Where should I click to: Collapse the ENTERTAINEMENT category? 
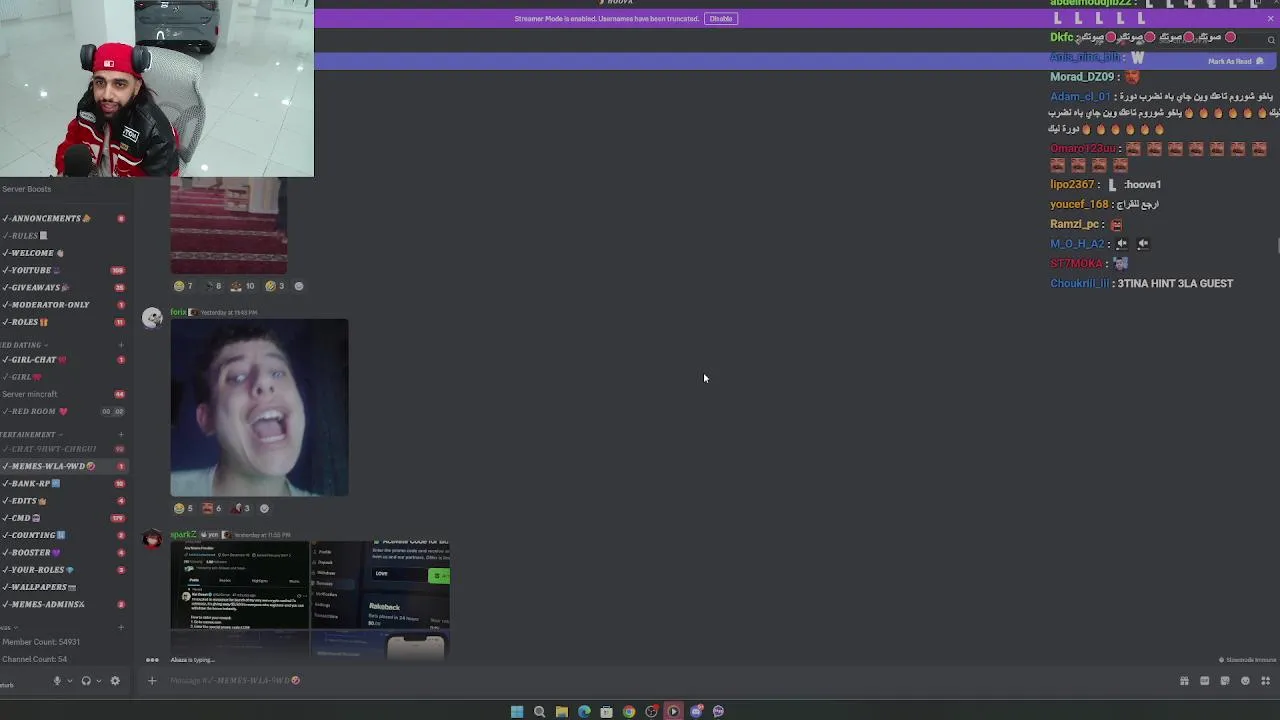point(31,435)
